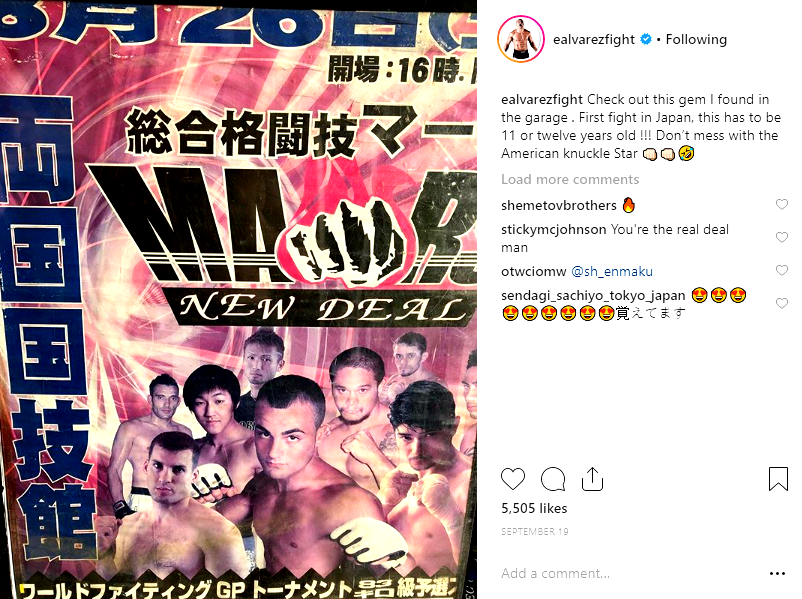Share the post via share icon
The width and height of the screenshot is (802, 599).
(x=592, y=479)
